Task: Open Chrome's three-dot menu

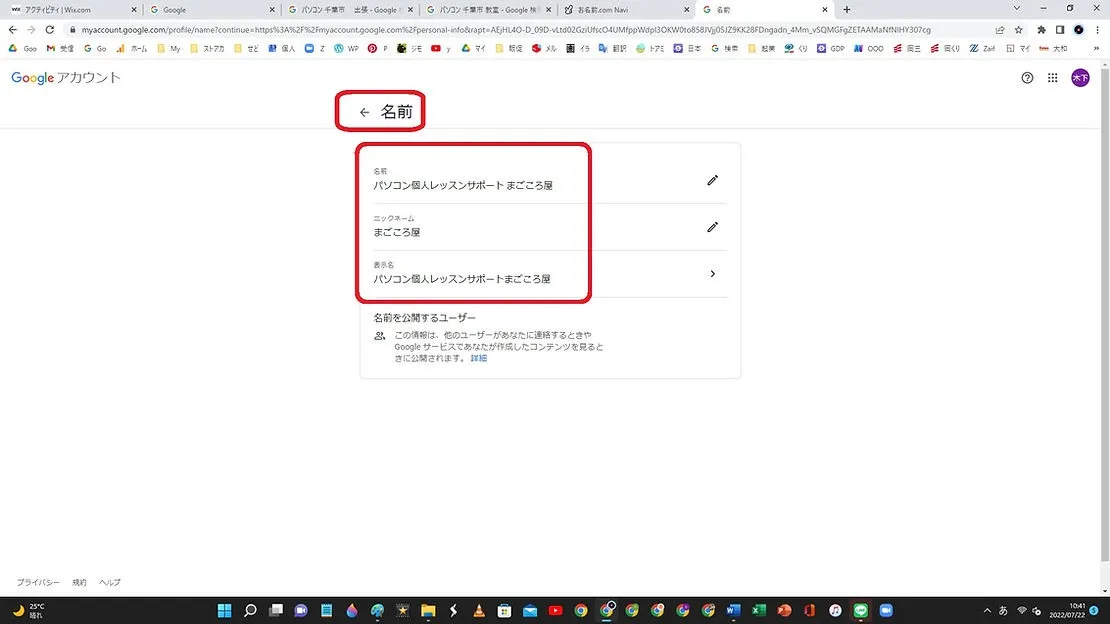Action: [1096, 30]
